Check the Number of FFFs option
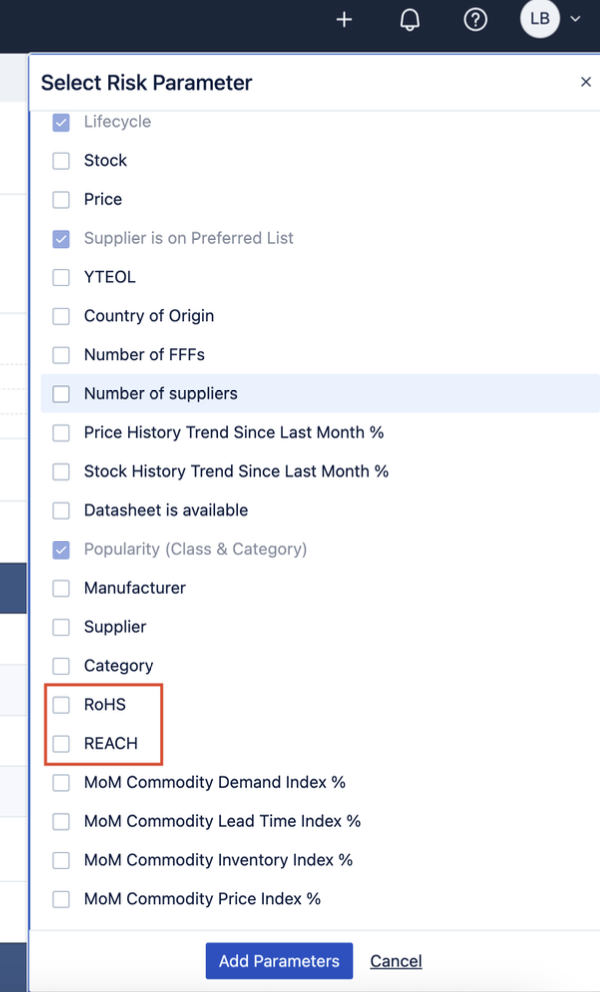Image resolution: width=600 pixels, height=992 pixels. tap(61, 355)
